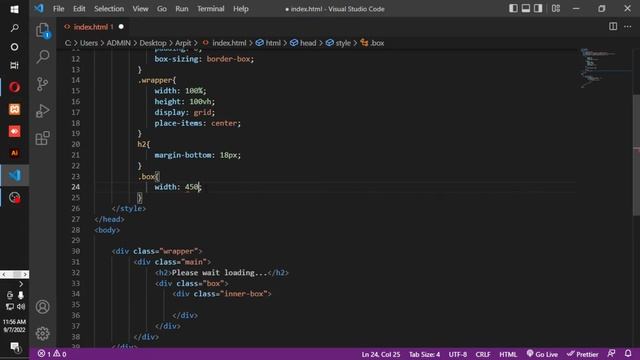This screenshot has height=360, width=640.
Task: Open the Source Control view
Action: pyautogui.click(x=42, y=84)
